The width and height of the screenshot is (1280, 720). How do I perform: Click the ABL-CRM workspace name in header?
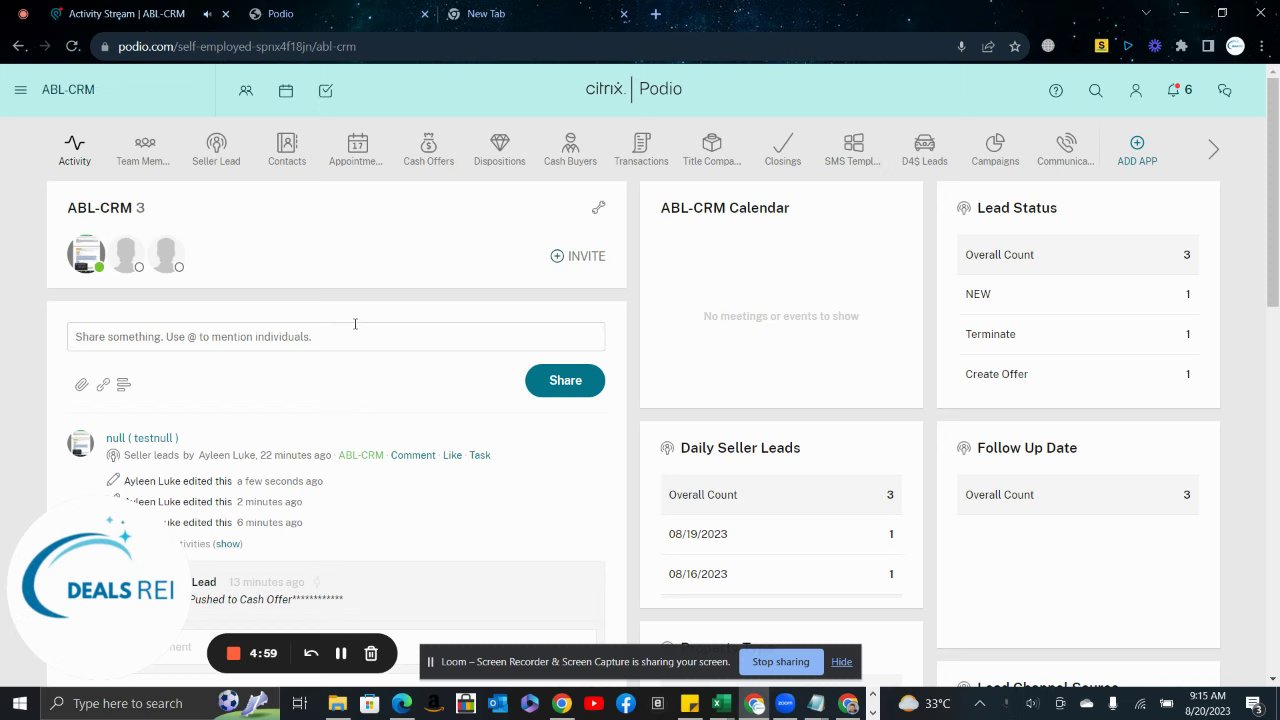pos(68,90)
